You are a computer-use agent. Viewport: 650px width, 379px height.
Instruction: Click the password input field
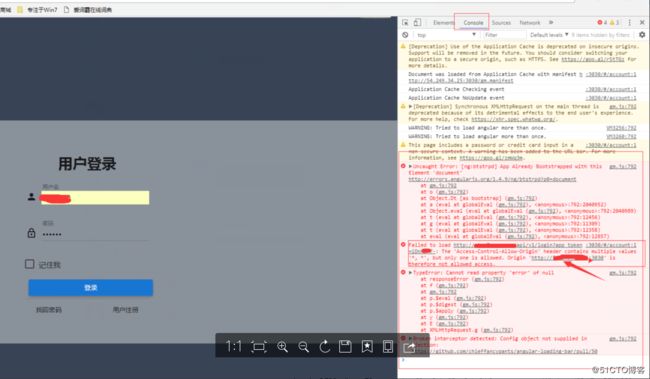tap(95, 234)
